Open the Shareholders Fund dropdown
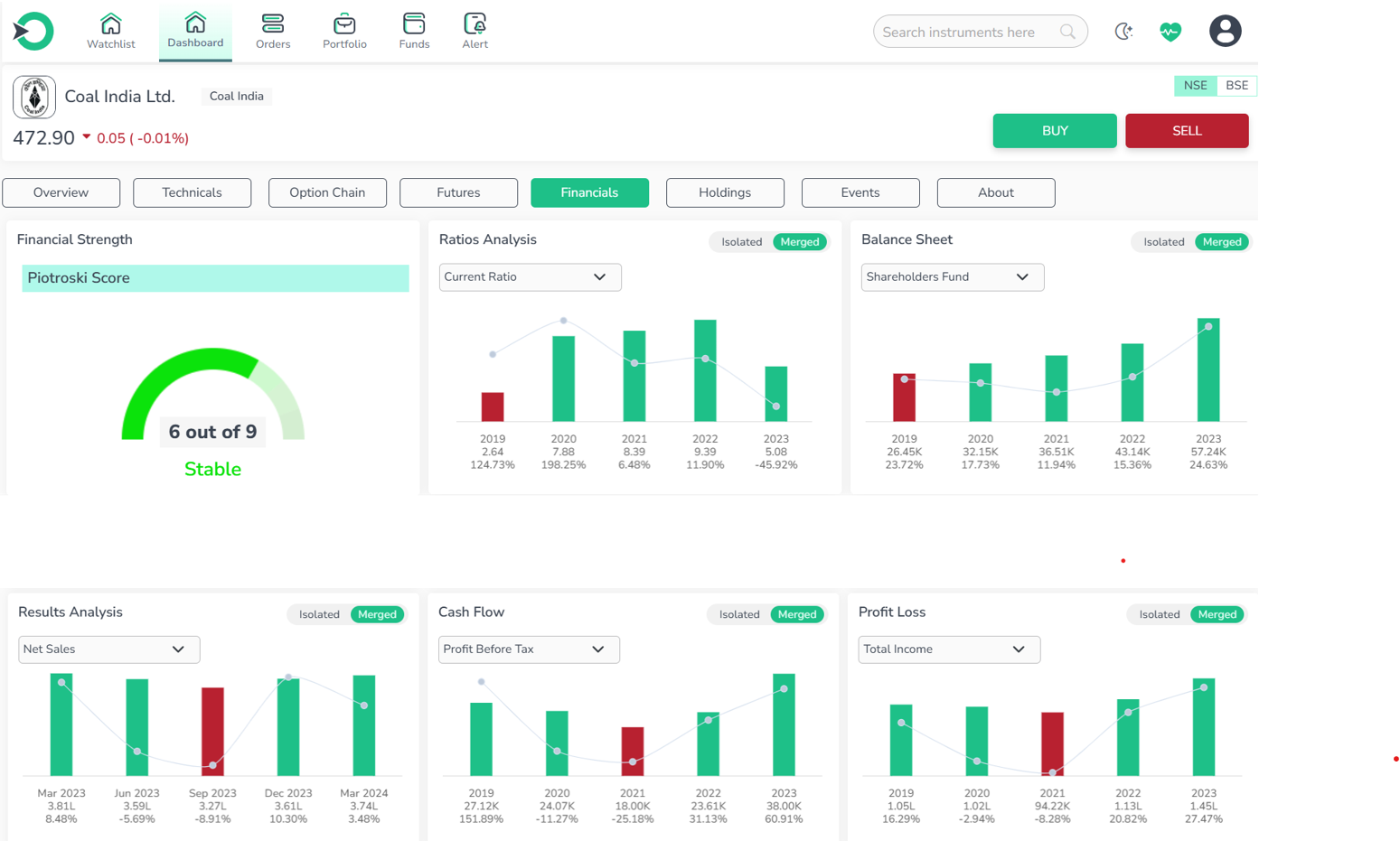Viewport: 1400px width, 841px height. 953,277
